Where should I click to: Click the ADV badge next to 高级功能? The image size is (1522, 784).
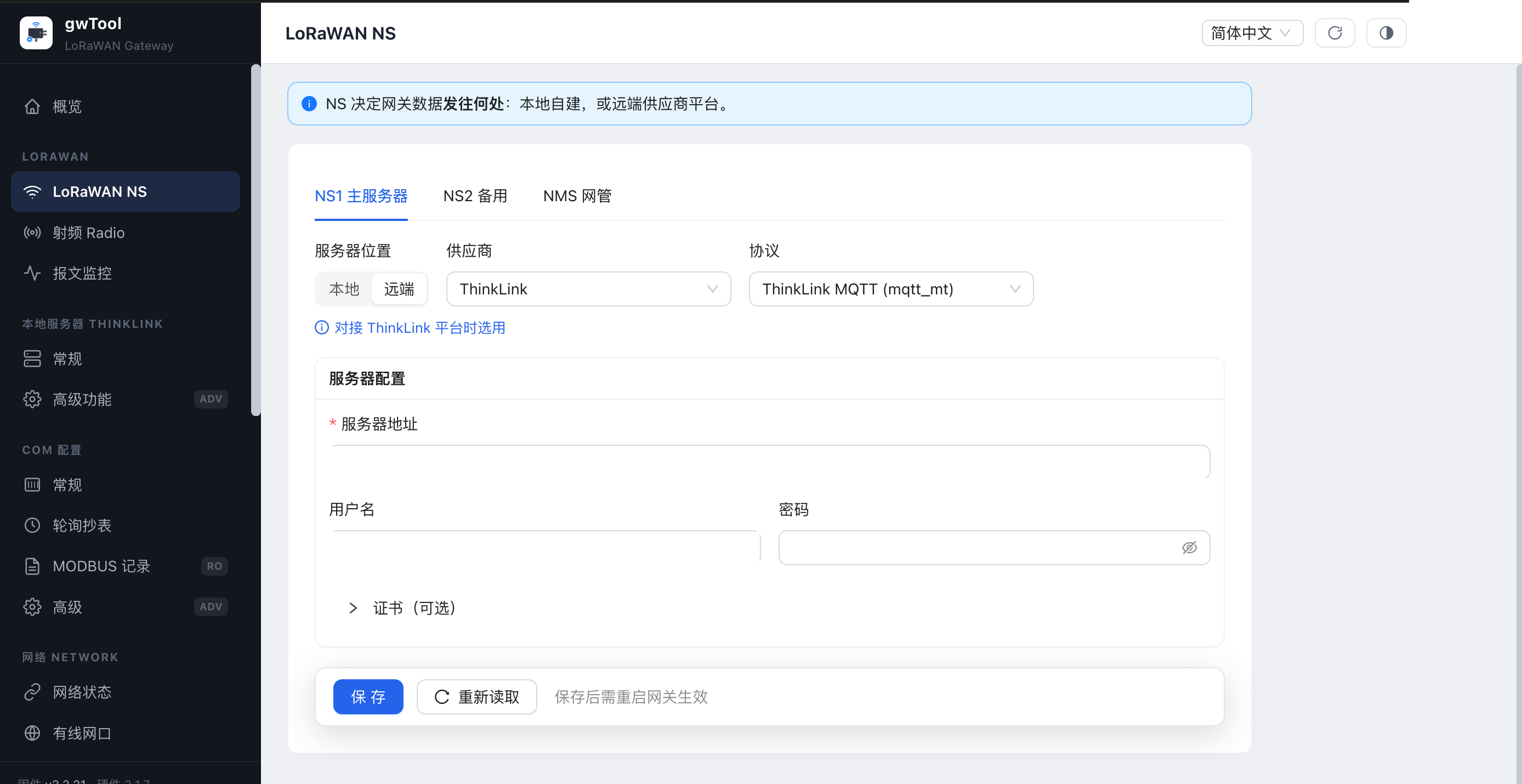tap(211, 399)
